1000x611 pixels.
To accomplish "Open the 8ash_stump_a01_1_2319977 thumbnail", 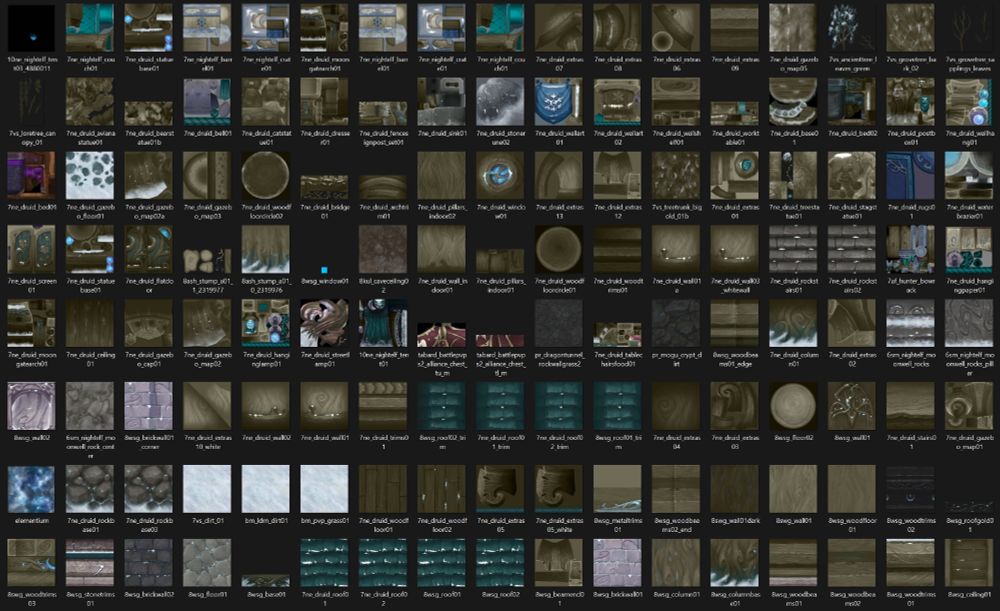I will pos(207,261).
